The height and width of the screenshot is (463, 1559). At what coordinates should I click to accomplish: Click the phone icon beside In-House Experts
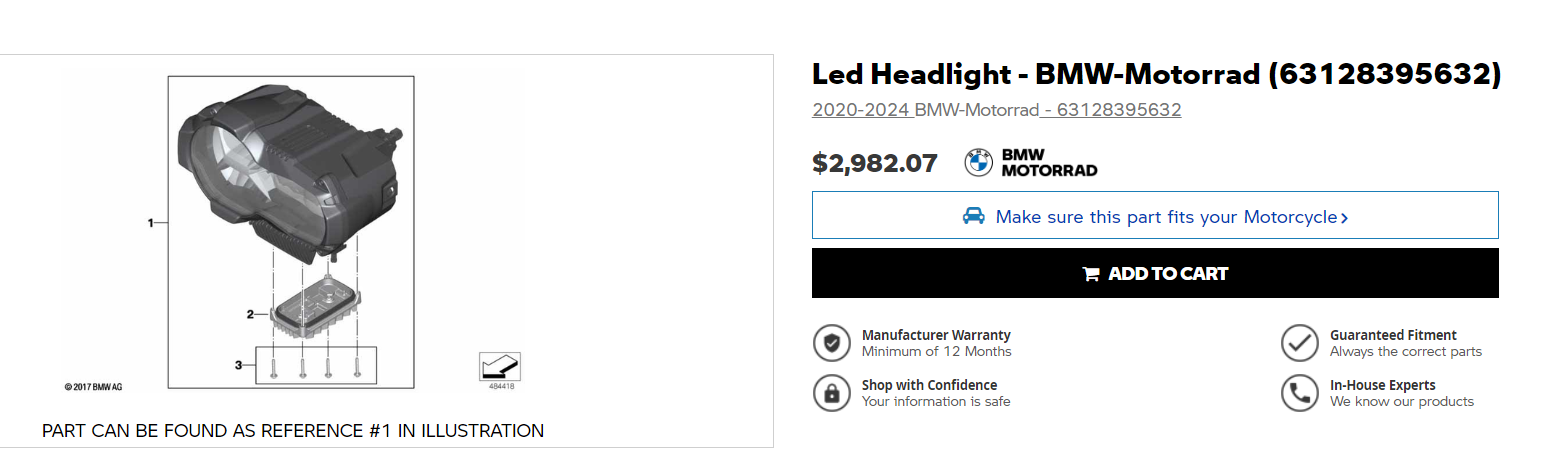1299,393
